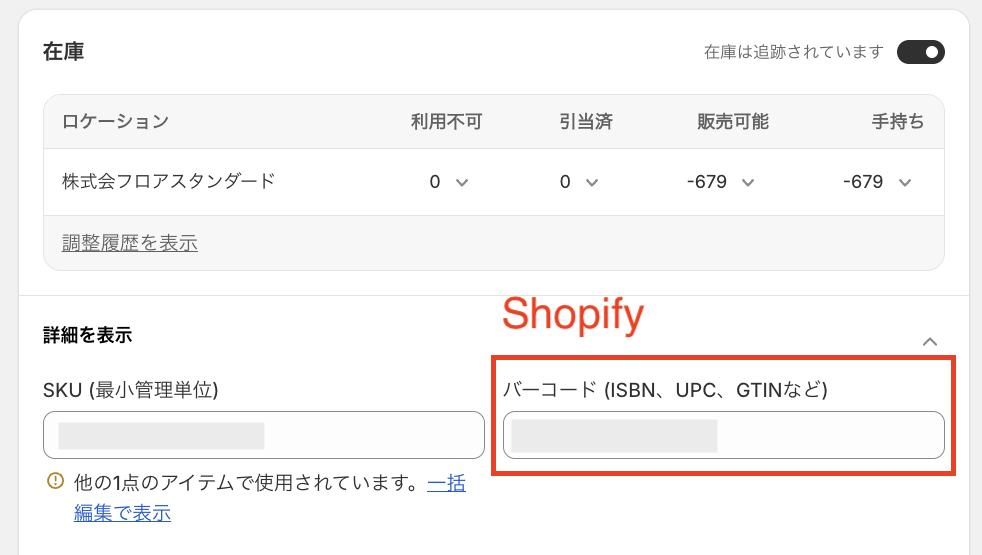
Task: Click the red Shopify annotation text
Action: coord(572,315)
